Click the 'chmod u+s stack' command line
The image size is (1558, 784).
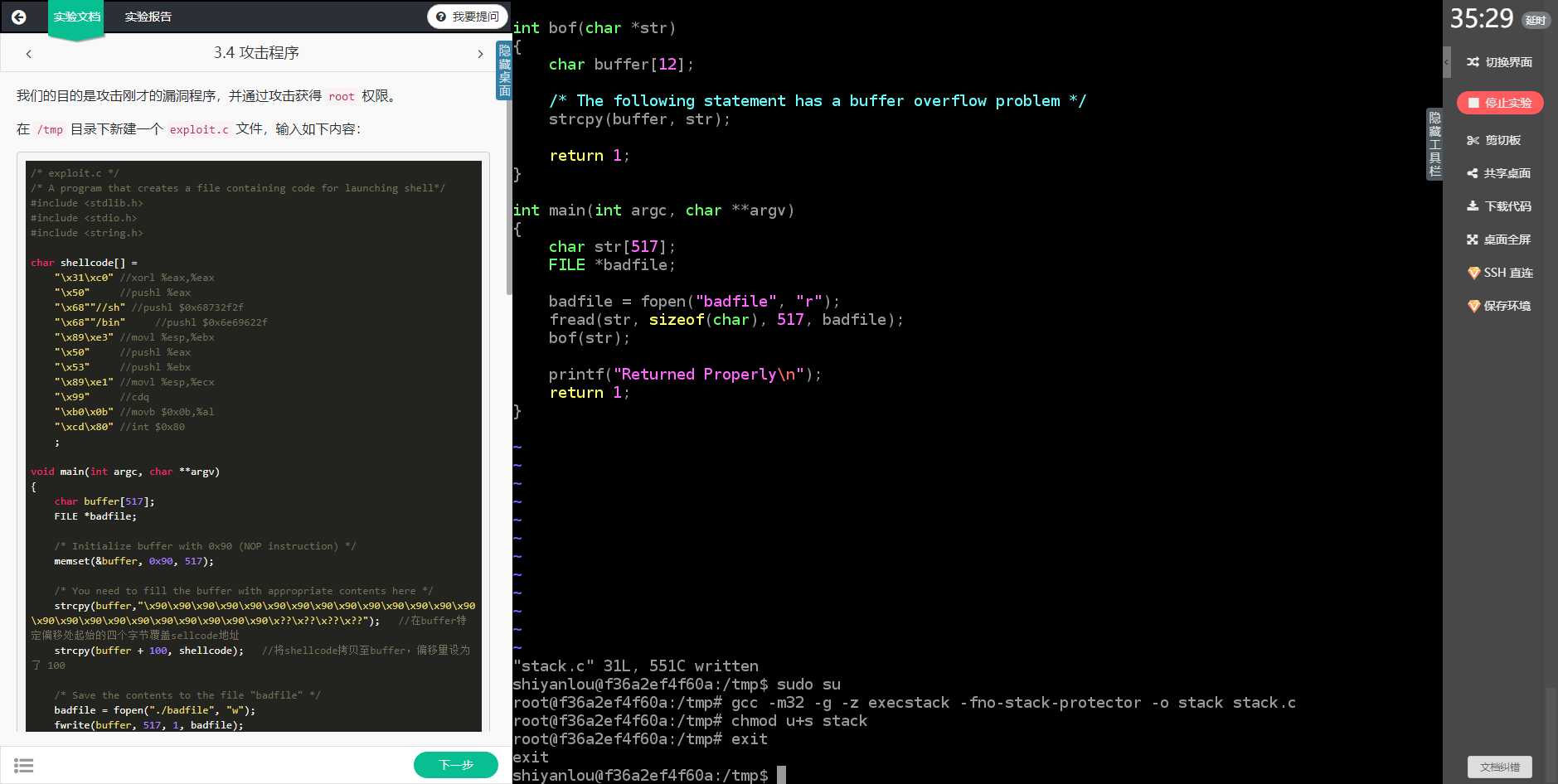pyautogui.click(x=690, y=721)
